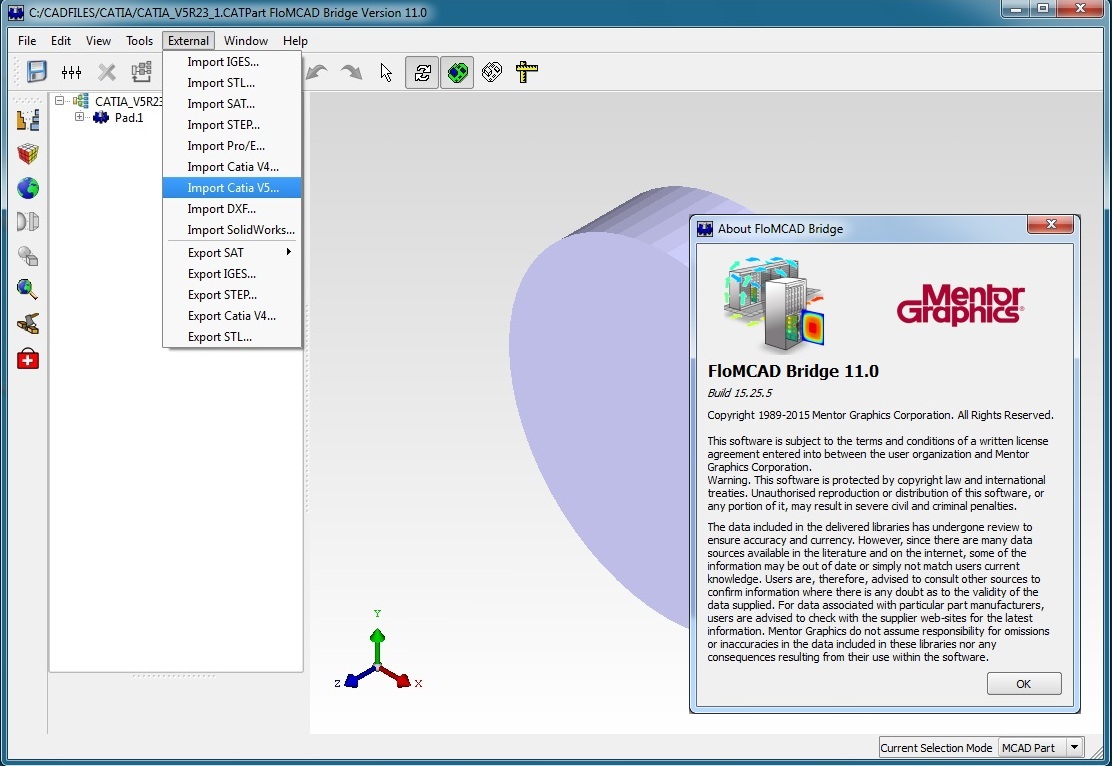
Task: Click the 'Current Selection Mode' status label
Action: (936, 748)
